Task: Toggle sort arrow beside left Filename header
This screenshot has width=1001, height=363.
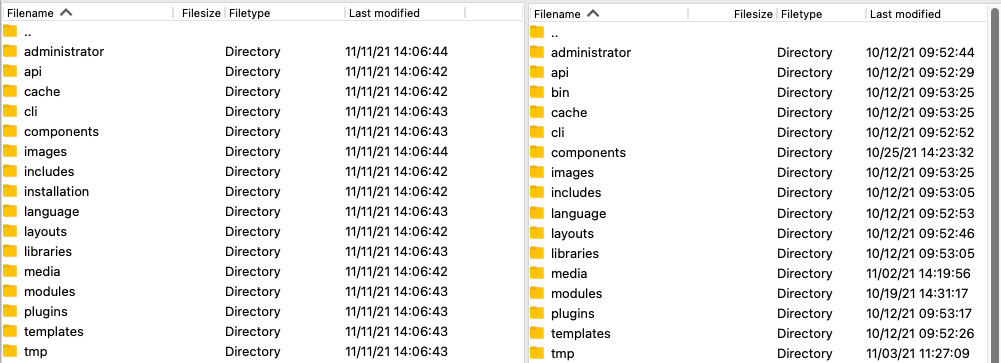Action: 65,13
